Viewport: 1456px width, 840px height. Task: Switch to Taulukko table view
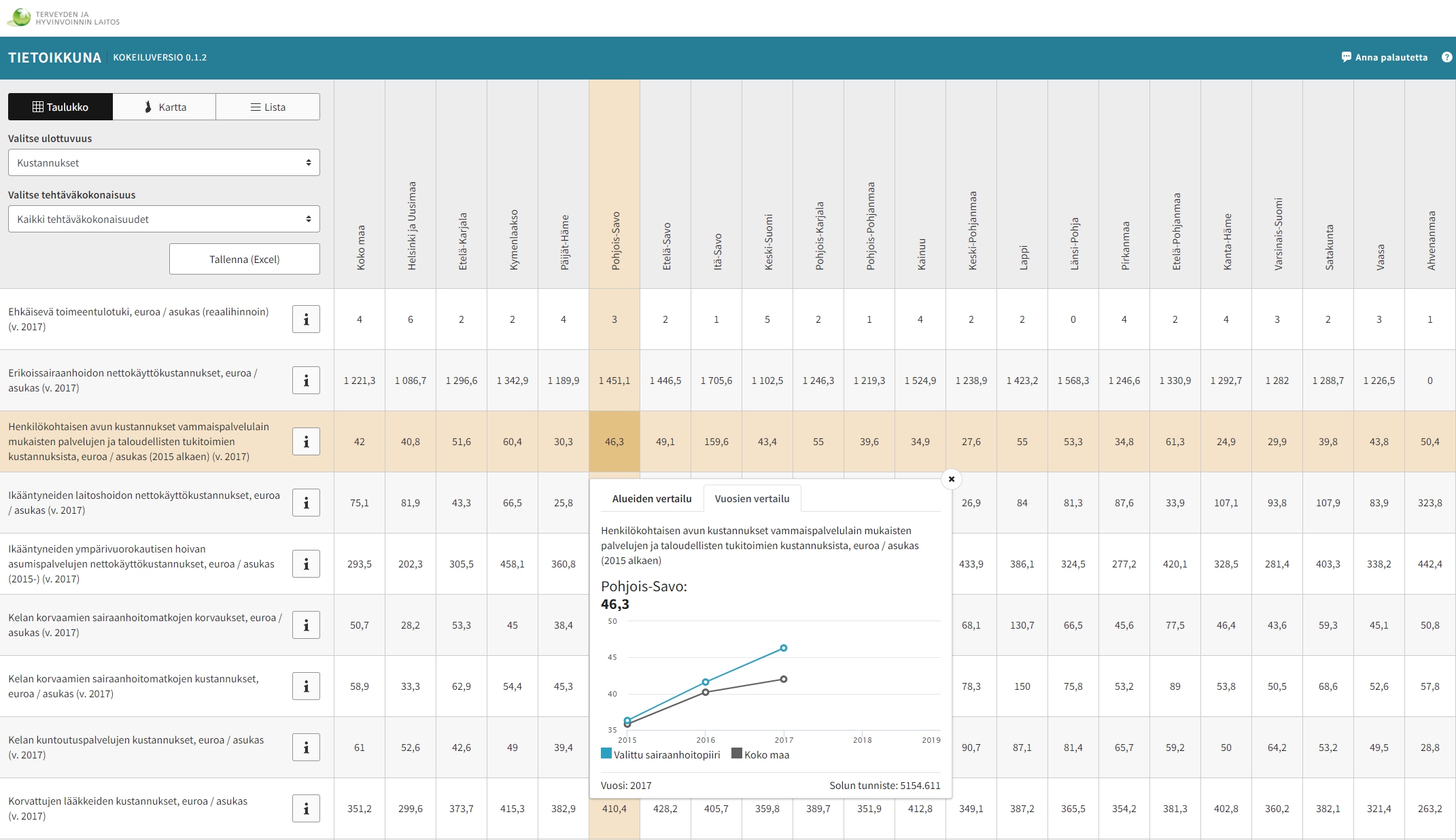click(x=60, y=107)
